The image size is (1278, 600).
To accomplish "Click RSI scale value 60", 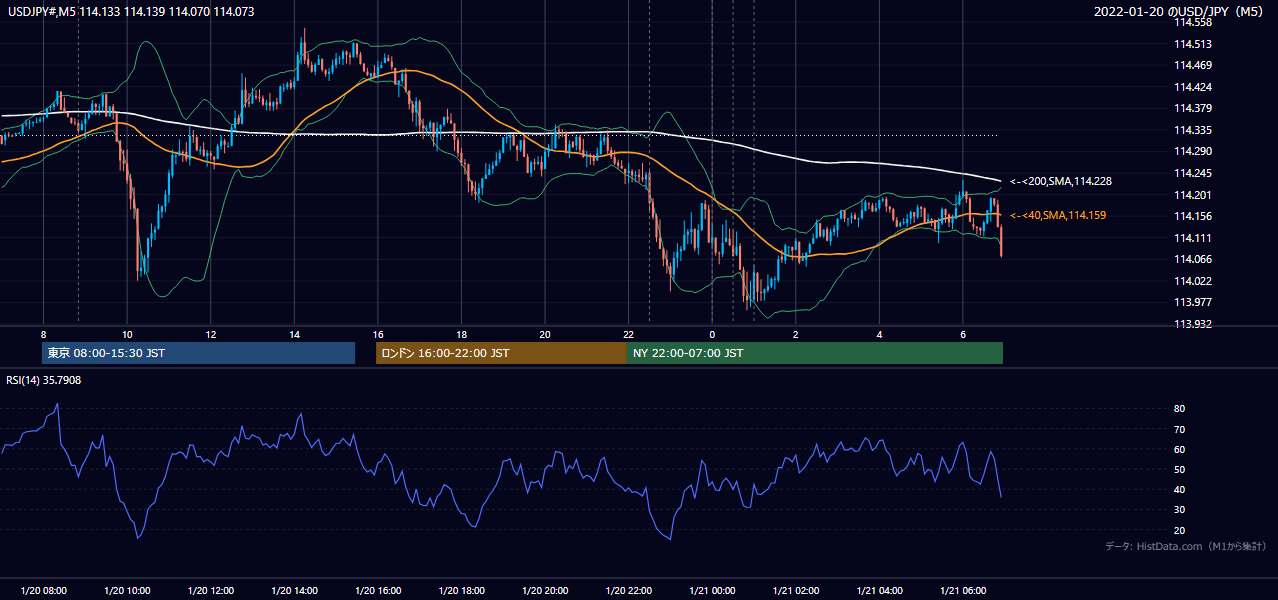I will pyautogui.click(x=1180, y=449).
